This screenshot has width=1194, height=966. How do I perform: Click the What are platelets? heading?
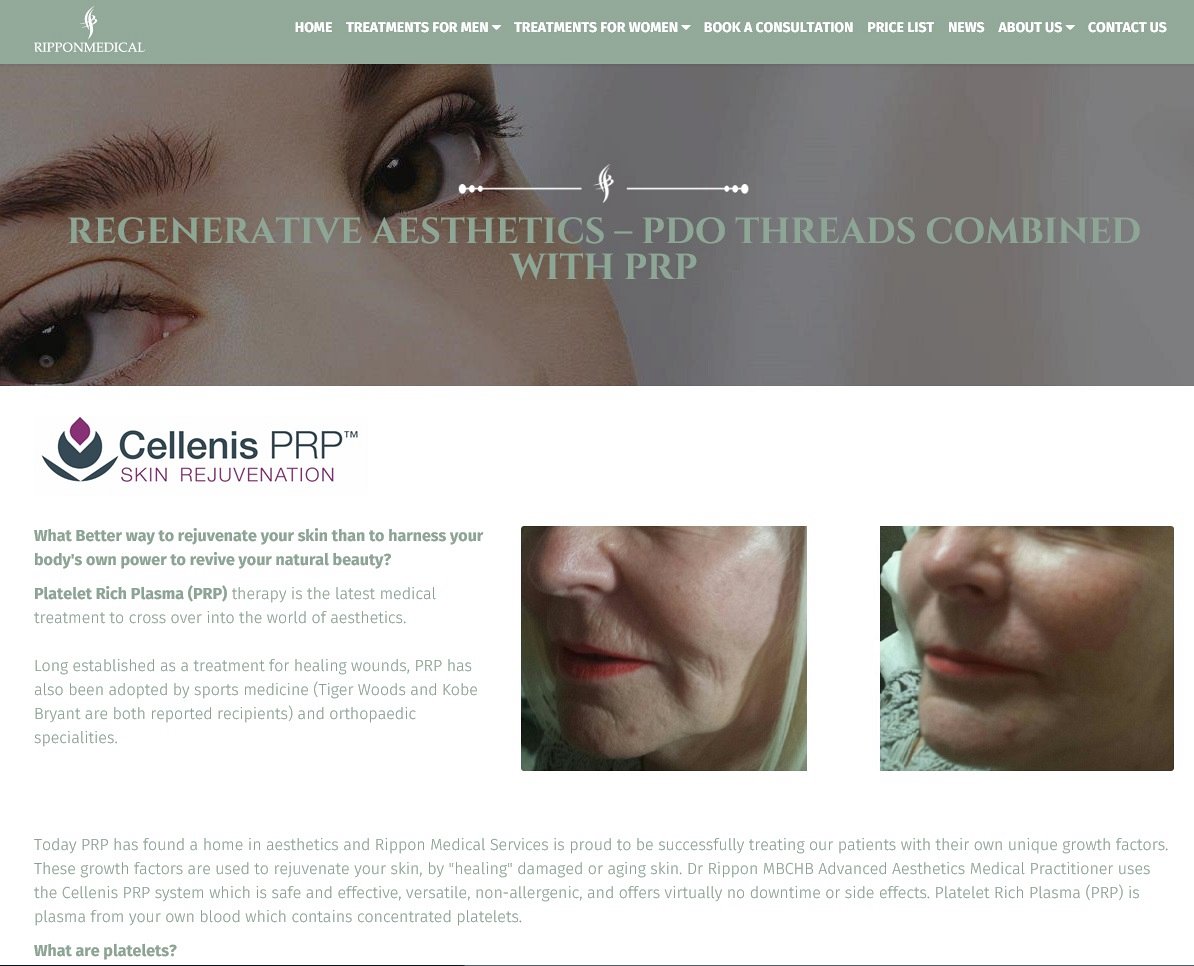tap(105, 950)
